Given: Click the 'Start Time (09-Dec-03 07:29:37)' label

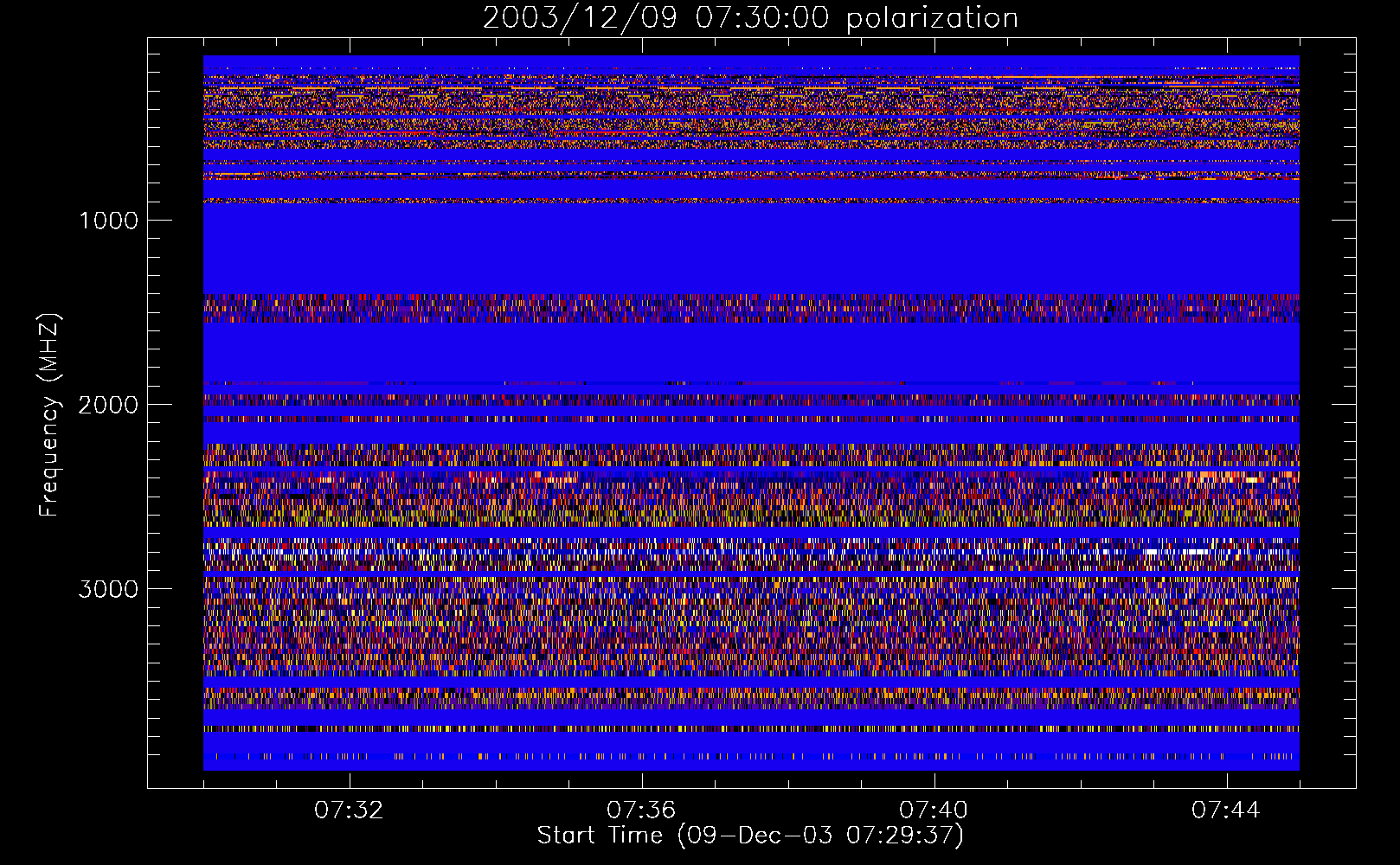Looking at the screenshot, I should tap(750, 836).
